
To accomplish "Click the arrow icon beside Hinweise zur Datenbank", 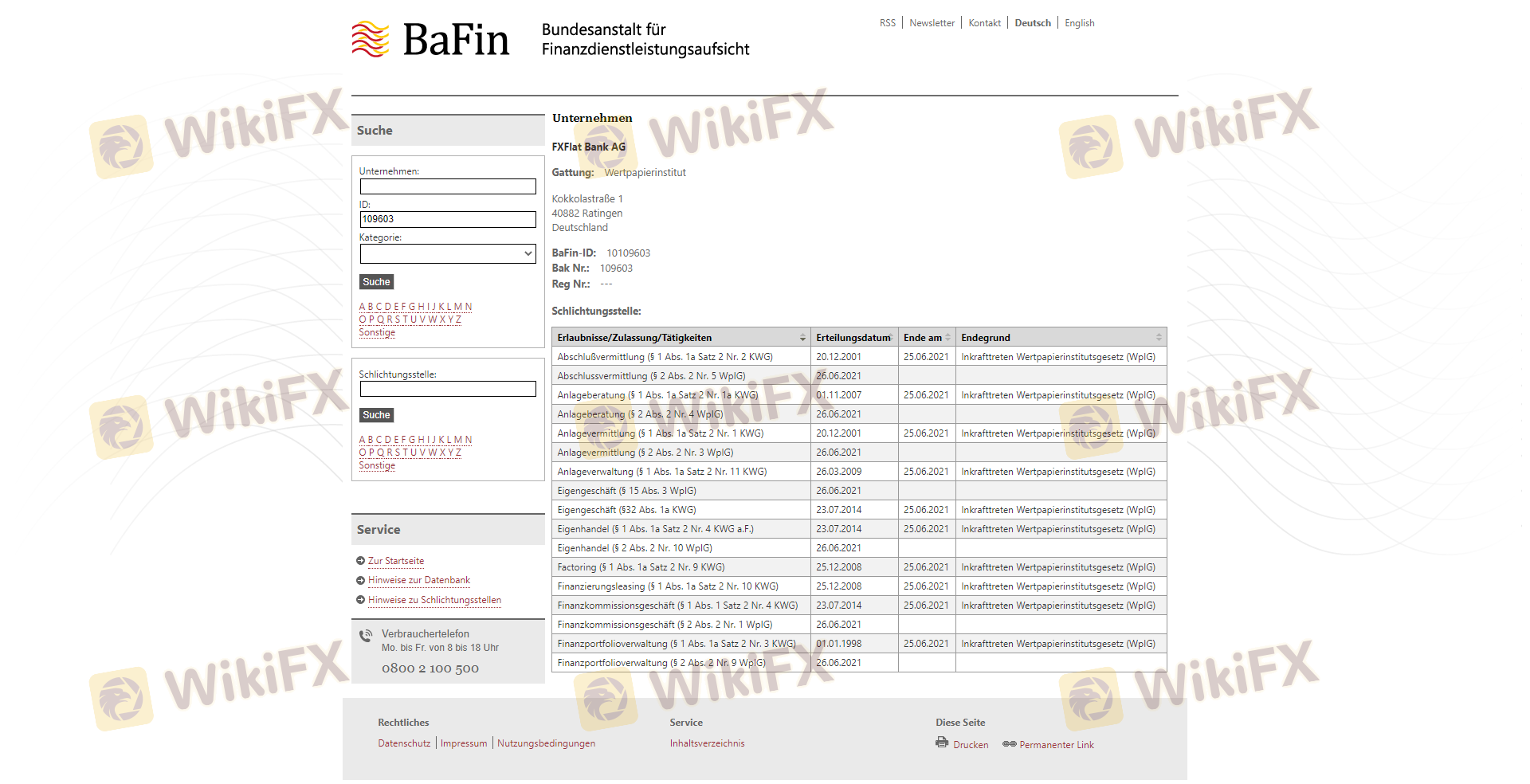I will pyautogui.click(x=361, y=580).
